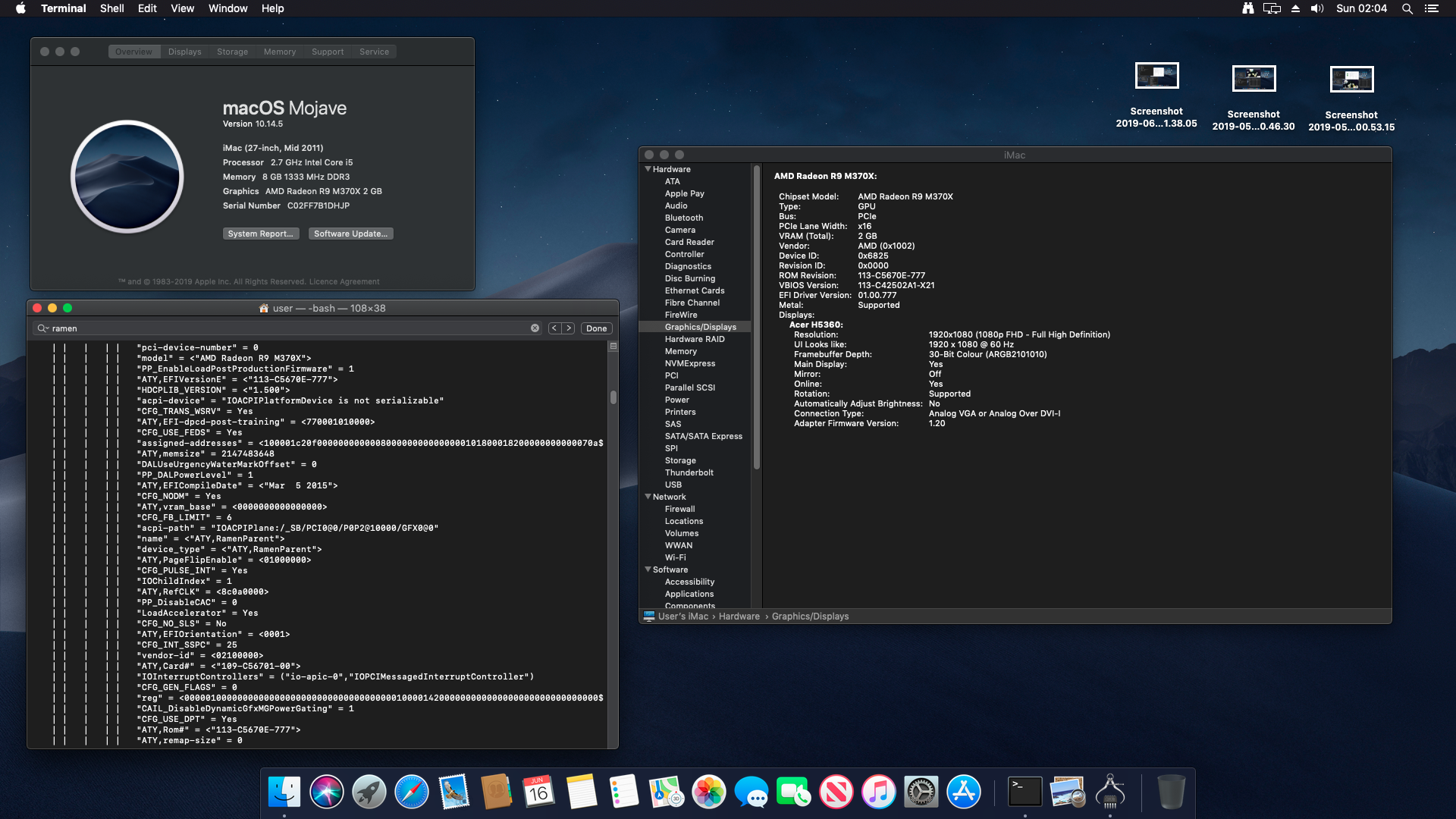Collapse the Hardware section in sidebar

[x=648, y=169]
